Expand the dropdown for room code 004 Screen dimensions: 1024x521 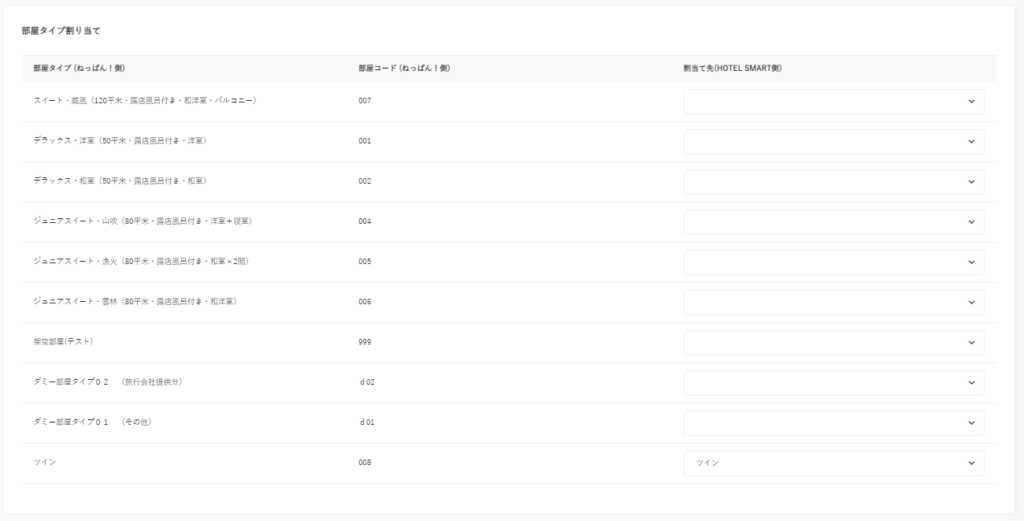tap(833, 221)
